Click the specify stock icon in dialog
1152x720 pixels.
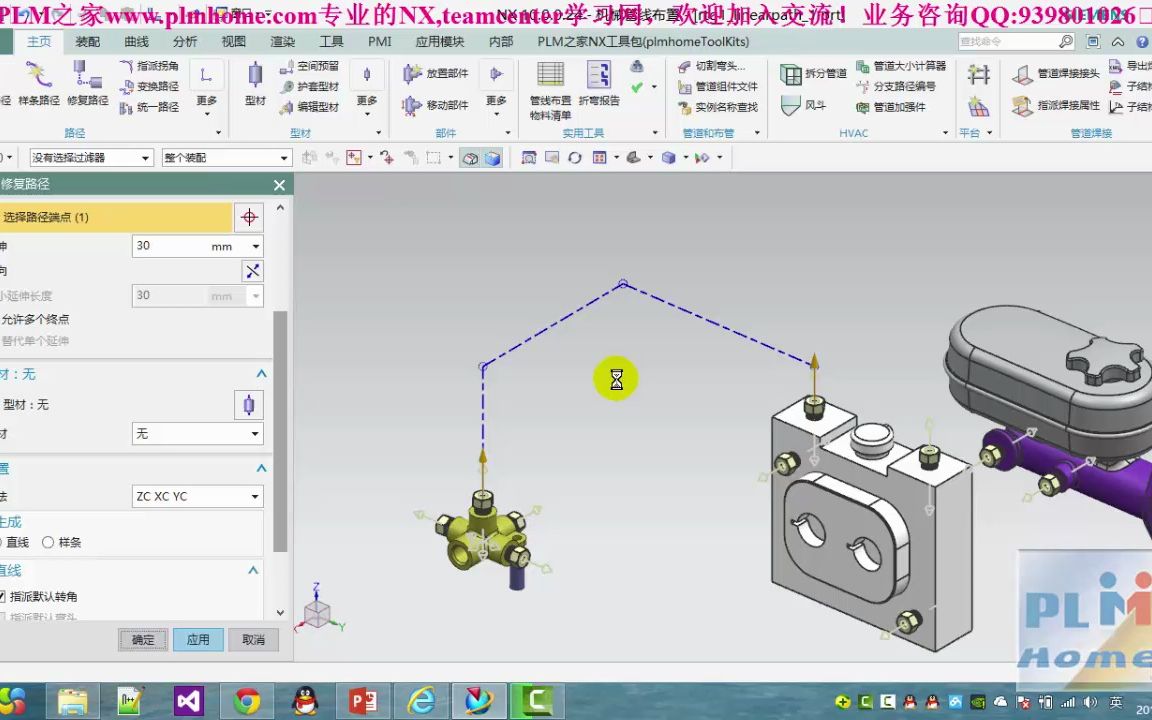249,405
